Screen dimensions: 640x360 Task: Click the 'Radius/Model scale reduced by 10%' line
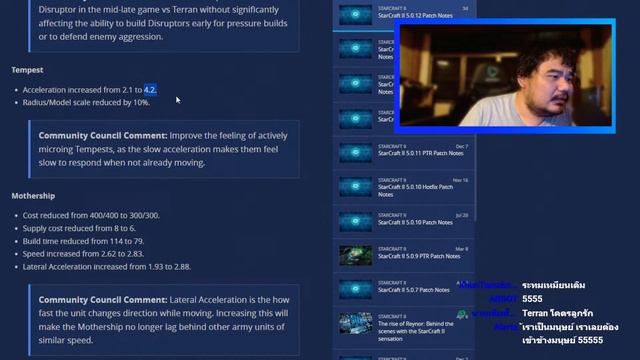point(86,102)
